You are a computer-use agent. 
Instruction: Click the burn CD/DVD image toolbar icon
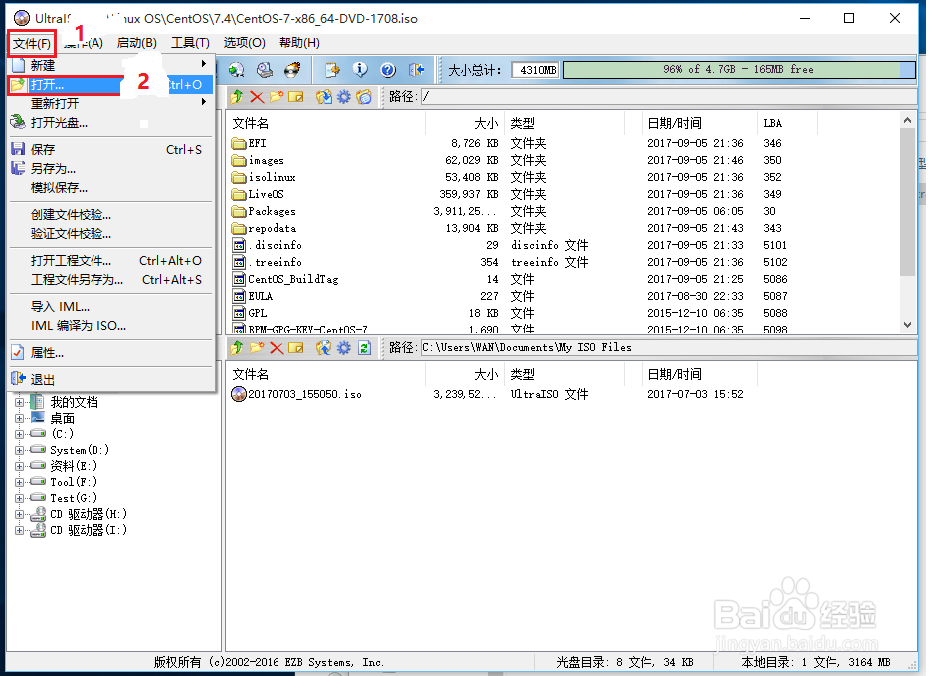(292, 70)
